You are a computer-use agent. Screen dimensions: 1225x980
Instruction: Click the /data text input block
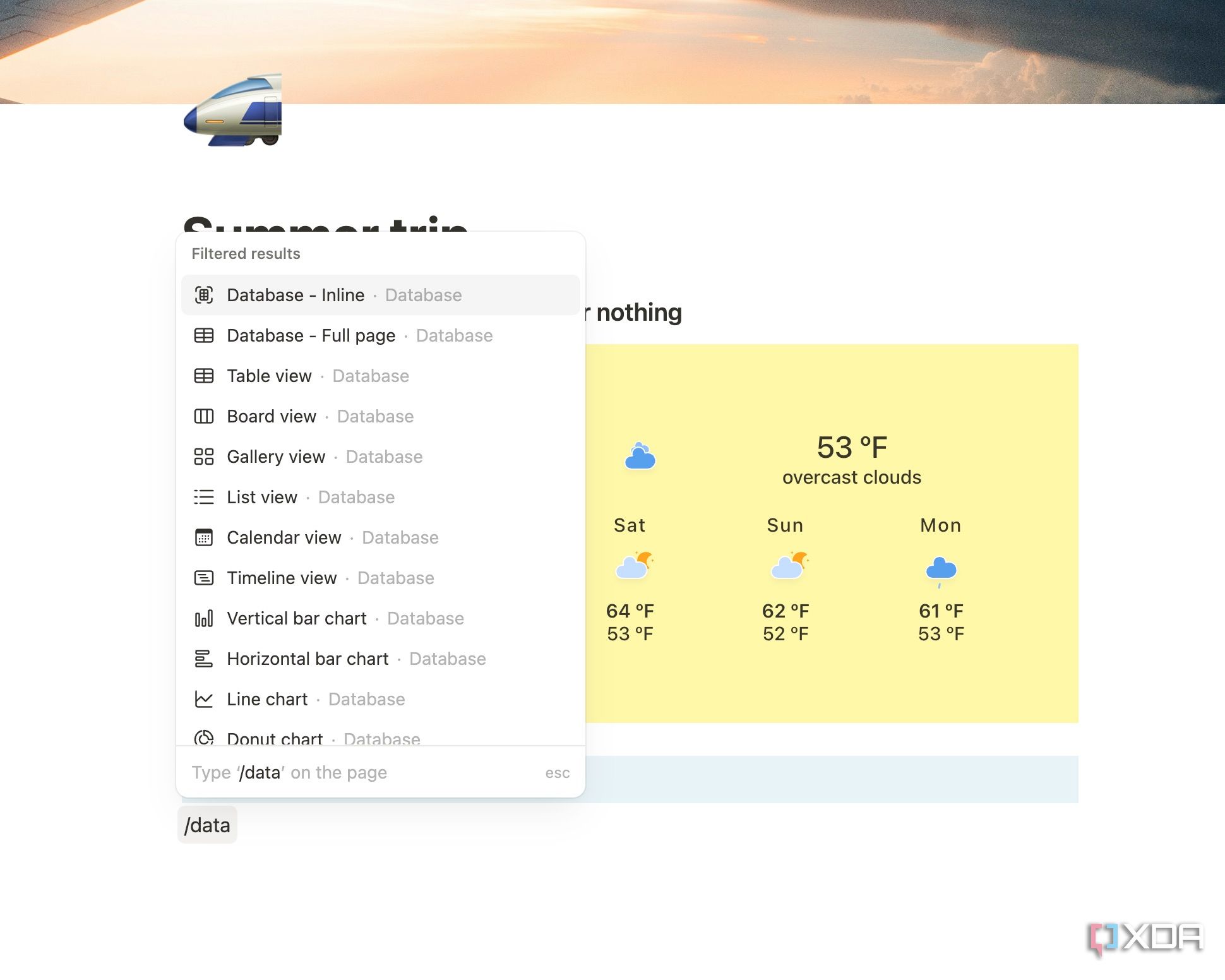click(x=207, y=825)
